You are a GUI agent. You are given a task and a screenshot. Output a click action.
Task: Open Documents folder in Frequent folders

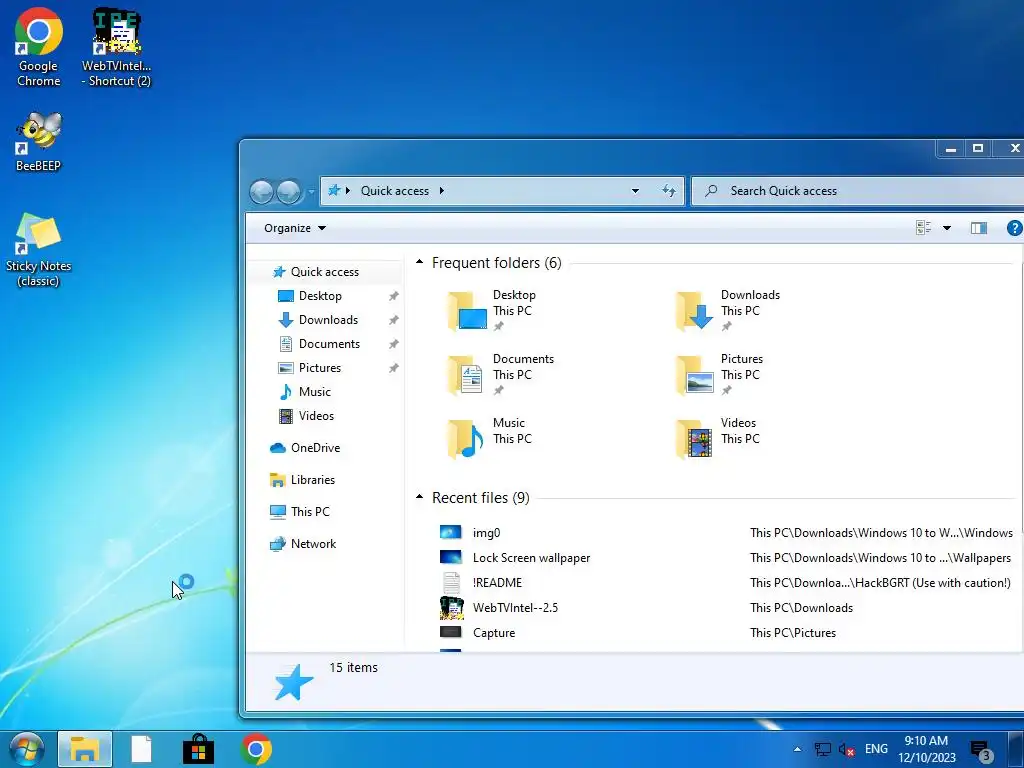(500, 375)
